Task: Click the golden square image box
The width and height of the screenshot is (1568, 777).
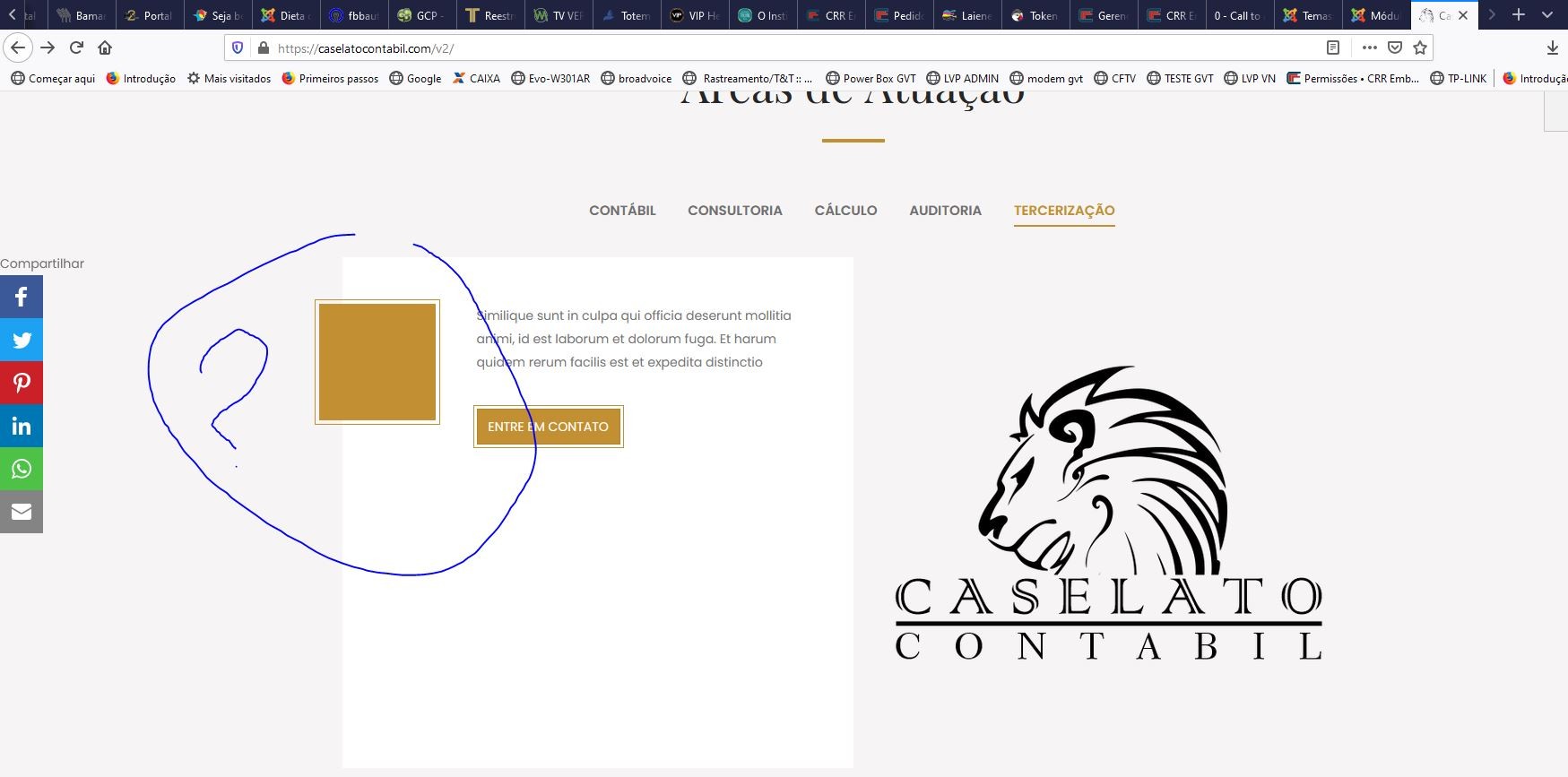Action: 377,362
